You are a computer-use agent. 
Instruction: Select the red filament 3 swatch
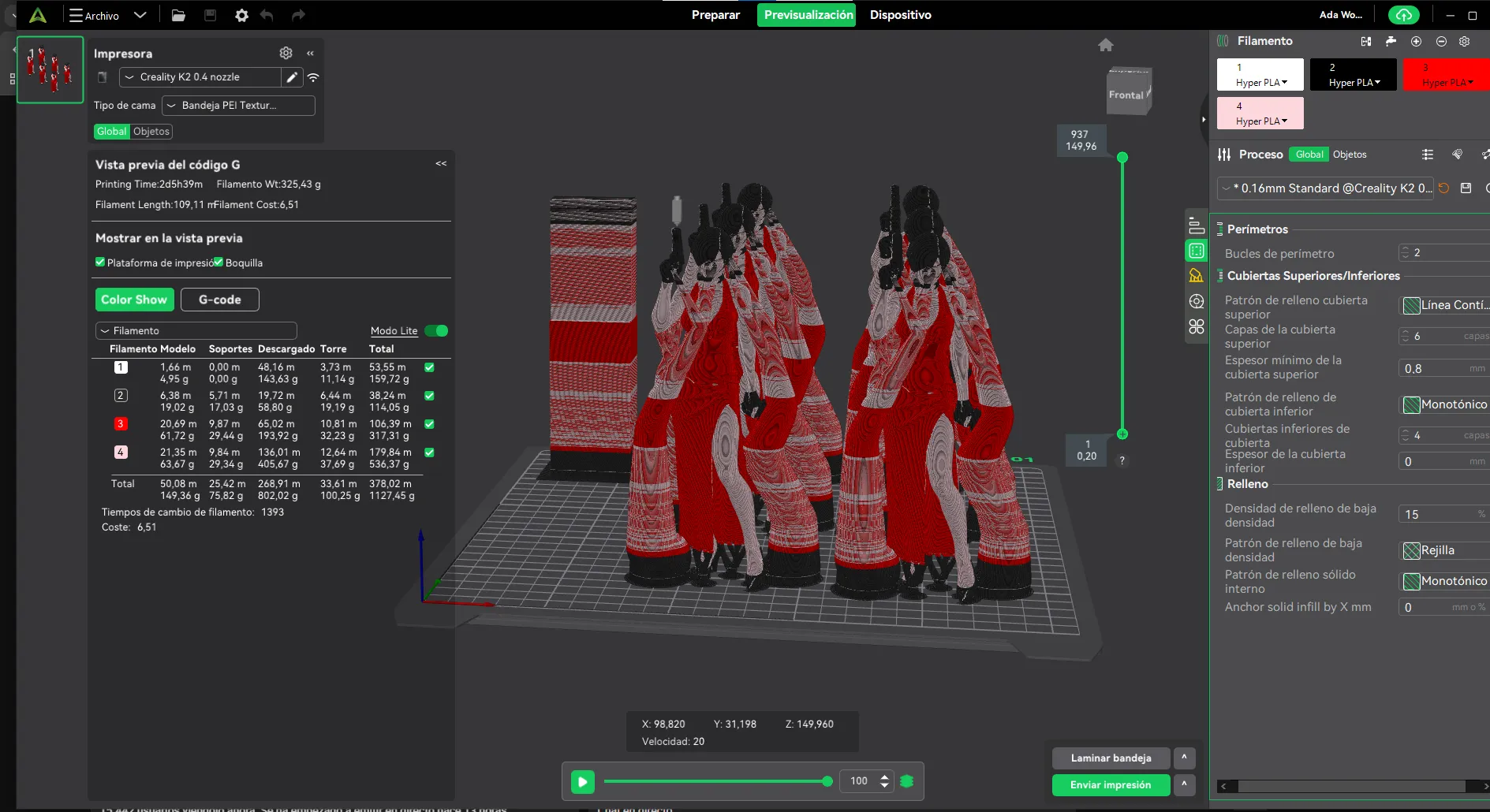(1445, 75)
